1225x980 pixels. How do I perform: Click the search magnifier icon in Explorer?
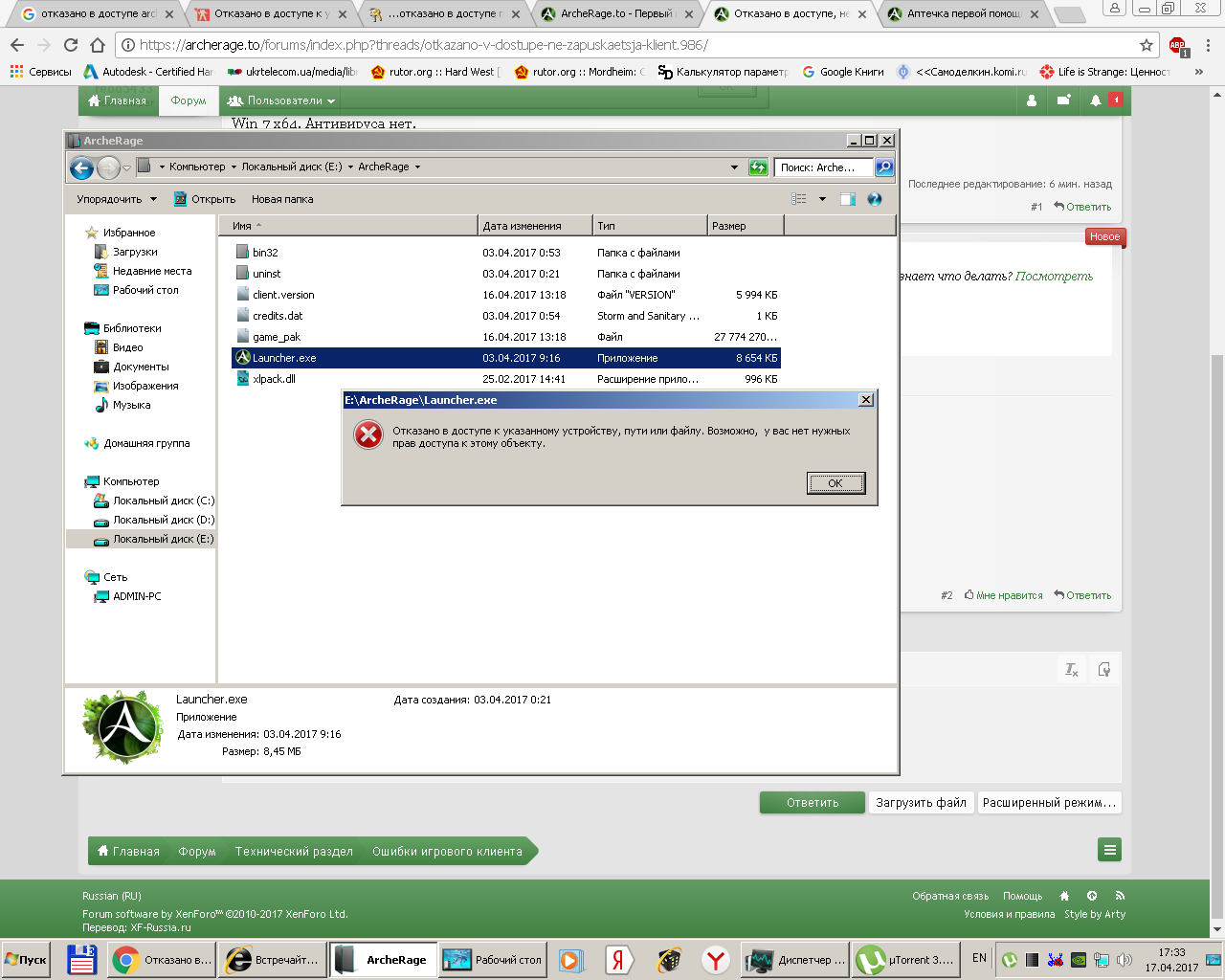[x=884, y=167]
